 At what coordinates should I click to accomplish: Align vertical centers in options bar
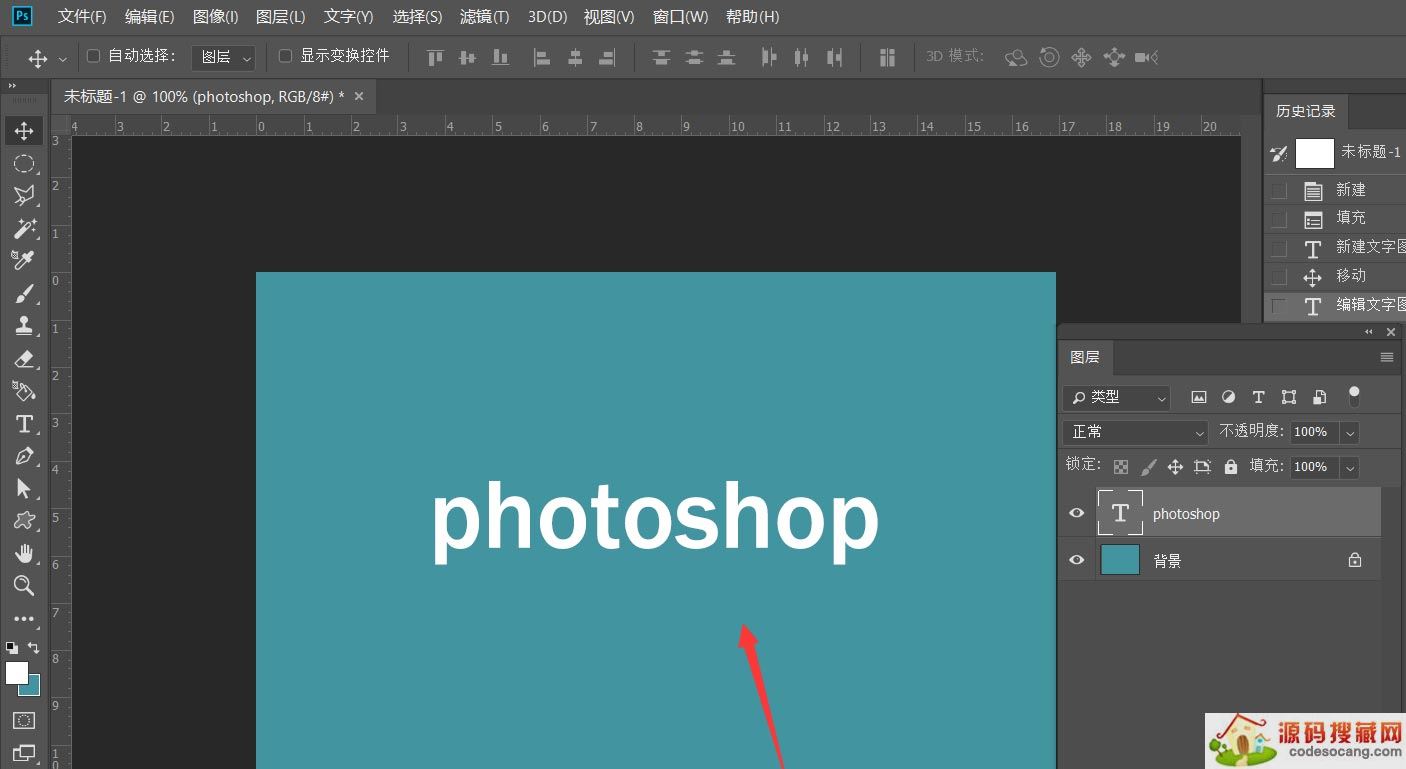coord(467,58)
